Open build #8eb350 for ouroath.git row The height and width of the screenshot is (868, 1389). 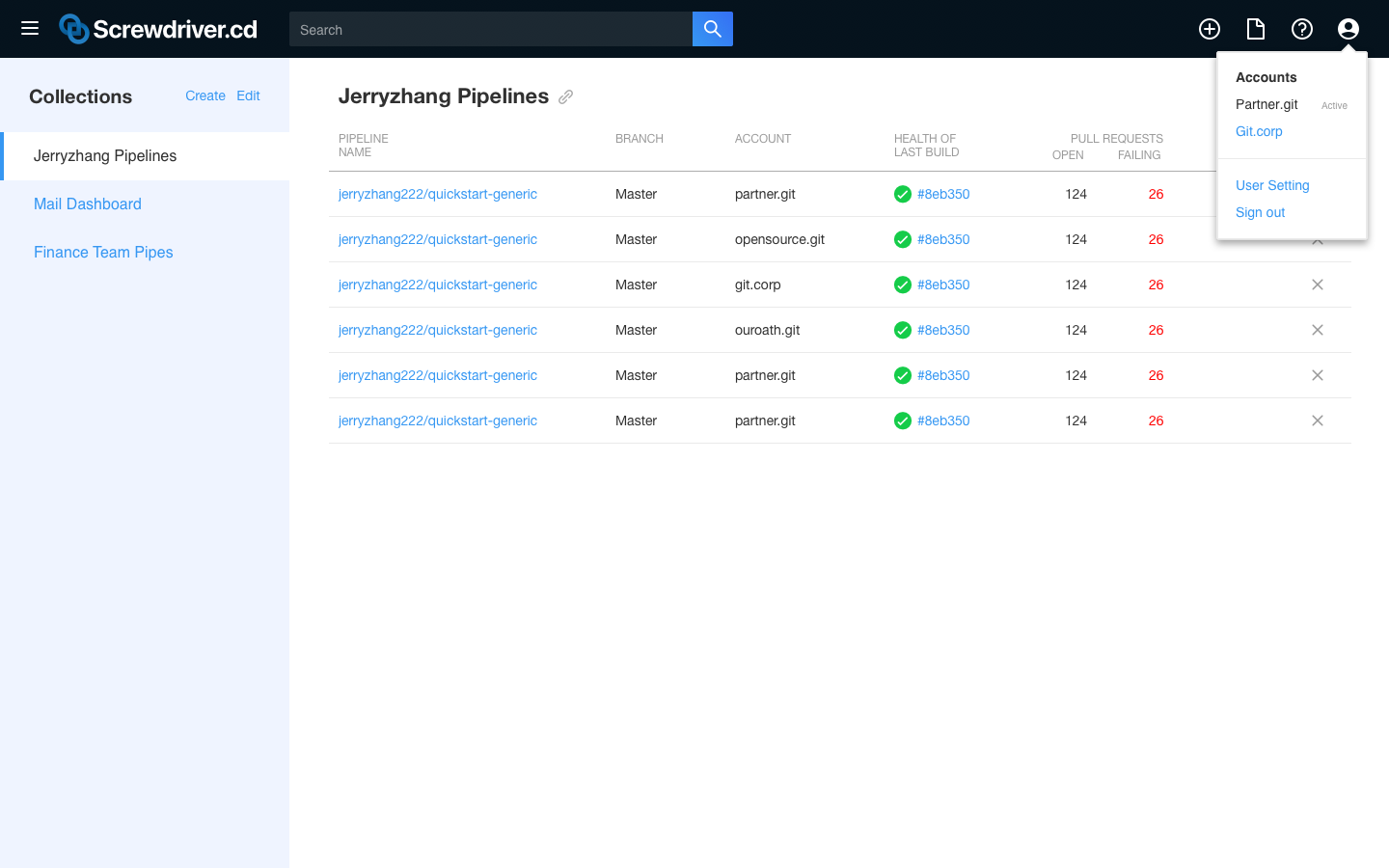click(x=943, y=330)
